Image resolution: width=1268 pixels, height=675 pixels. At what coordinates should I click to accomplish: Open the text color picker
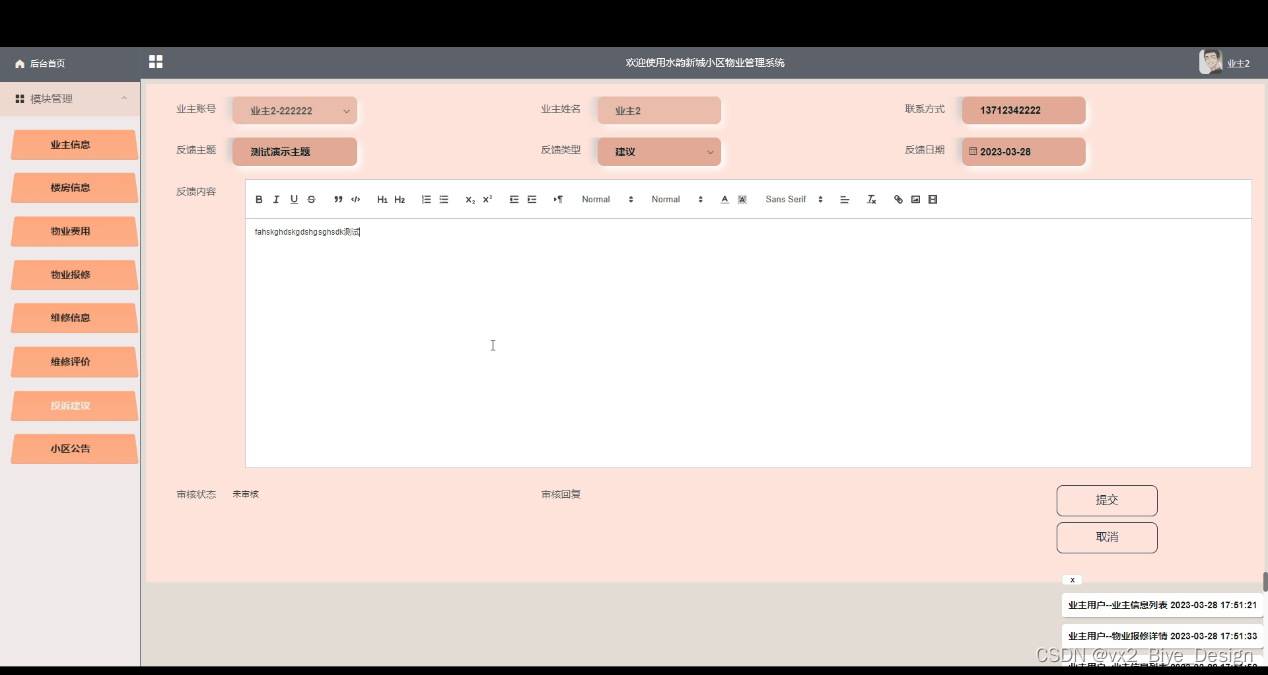click(x=725, y=200)
